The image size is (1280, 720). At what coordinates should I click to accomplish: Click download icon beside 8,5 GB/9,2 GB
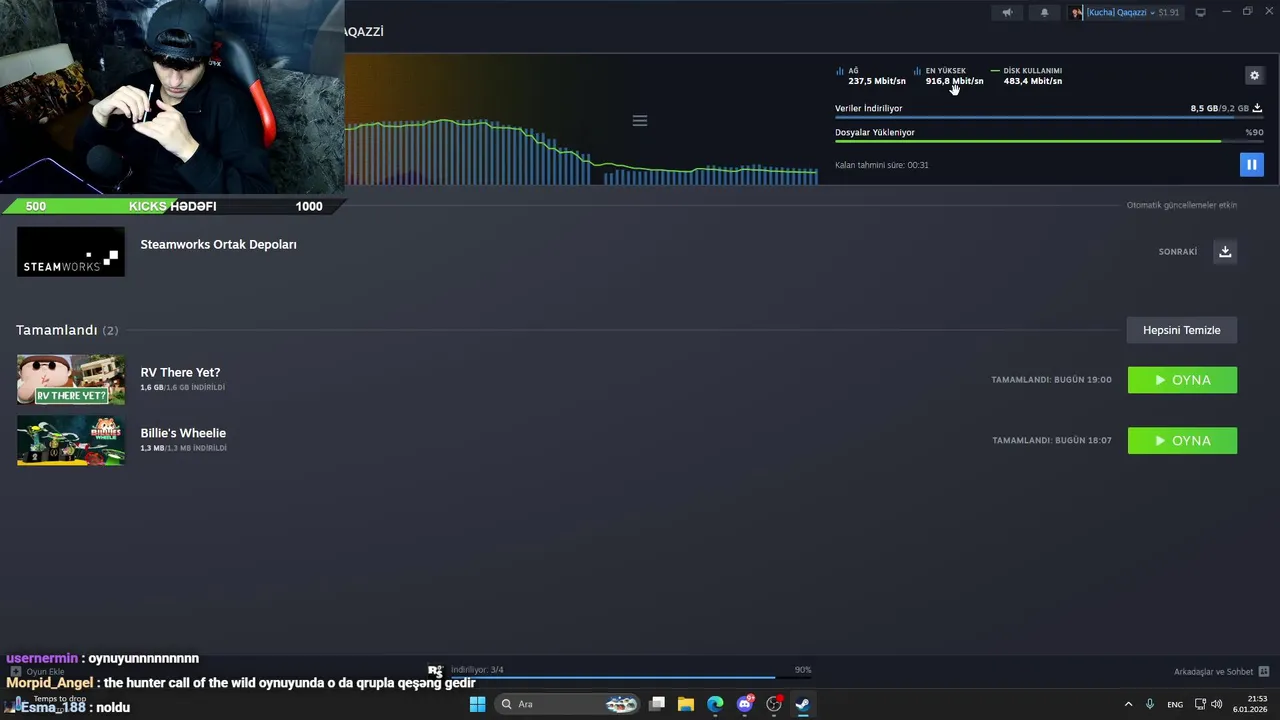click(1257, 108)
